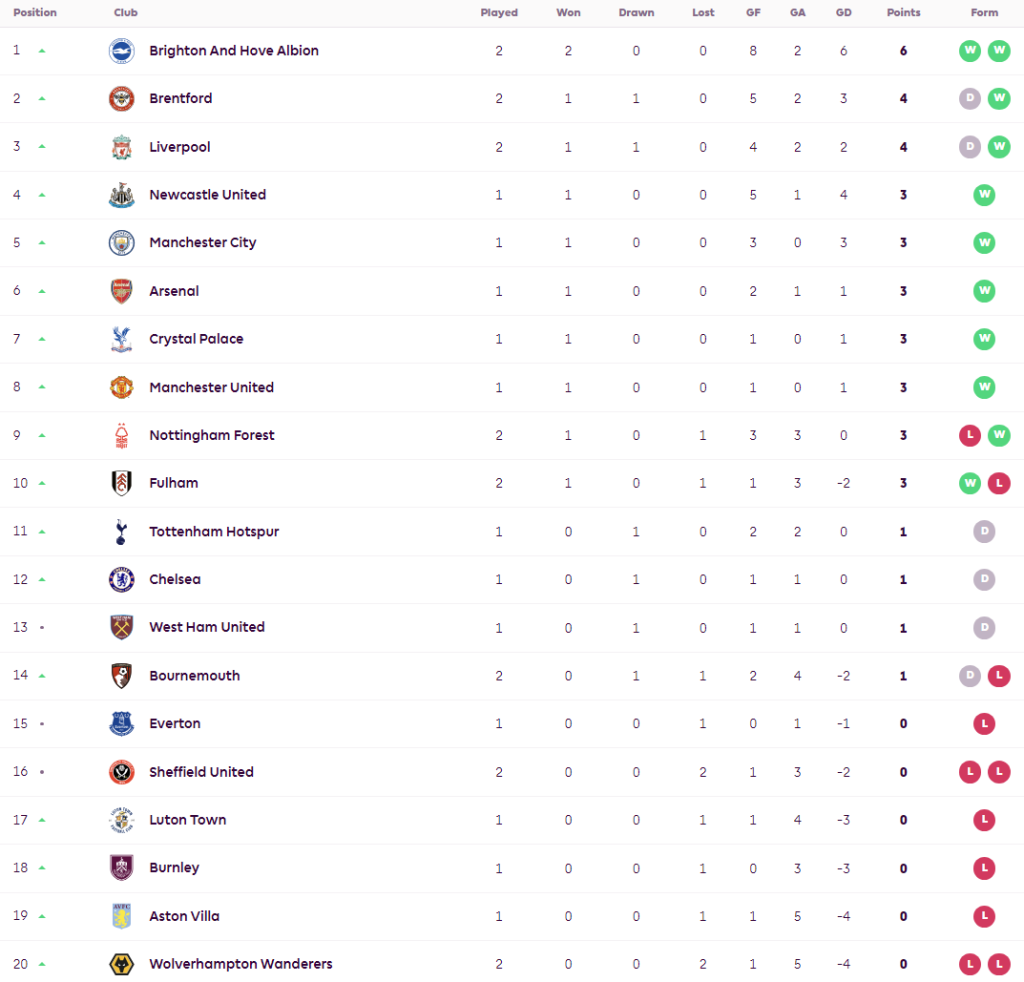This screenshot has height=982, width=1024.
Task: Click the Manchester City crest
Action: [121, 243]
